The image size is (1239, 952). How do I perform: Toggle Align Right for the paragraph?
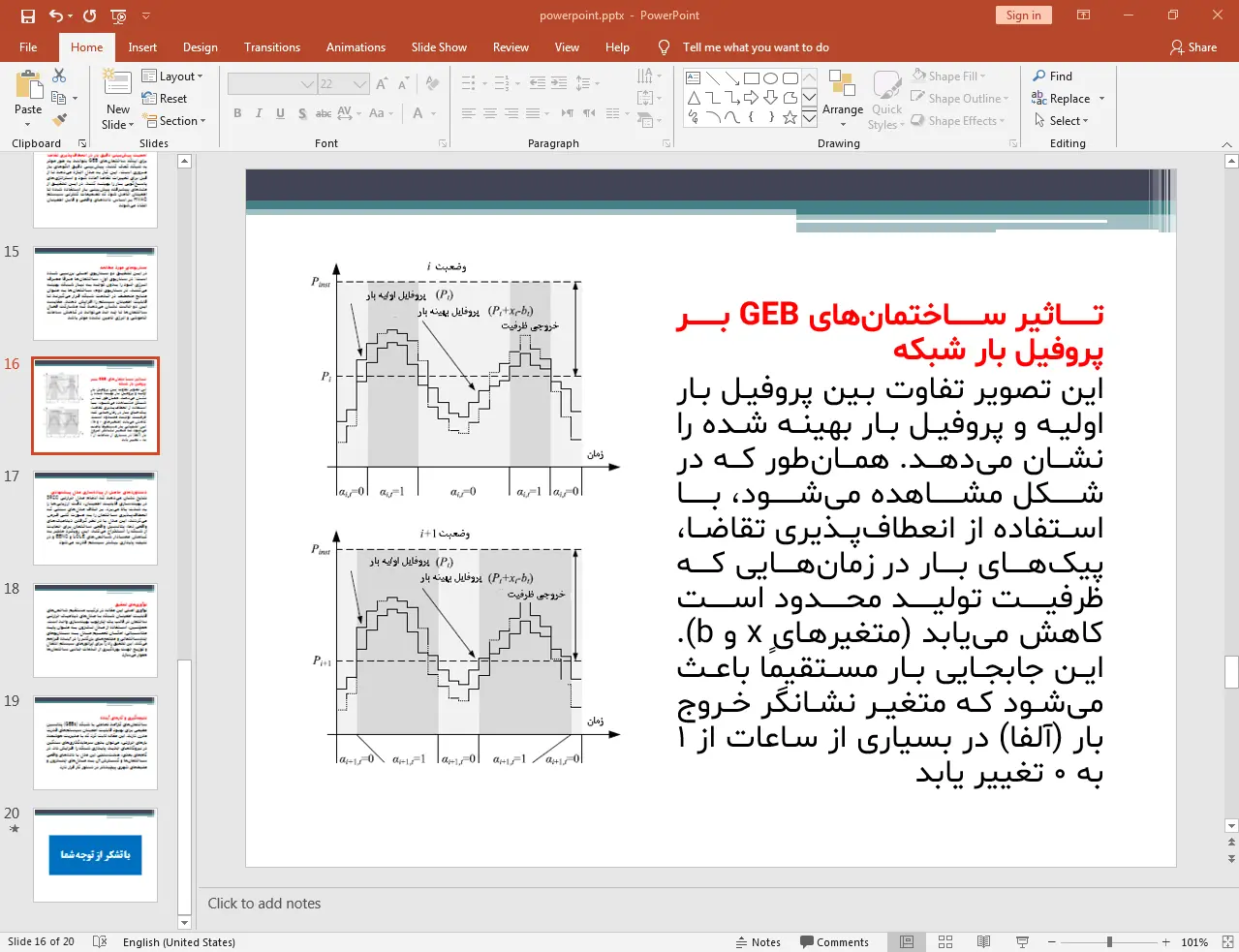[x=511, y=113]
